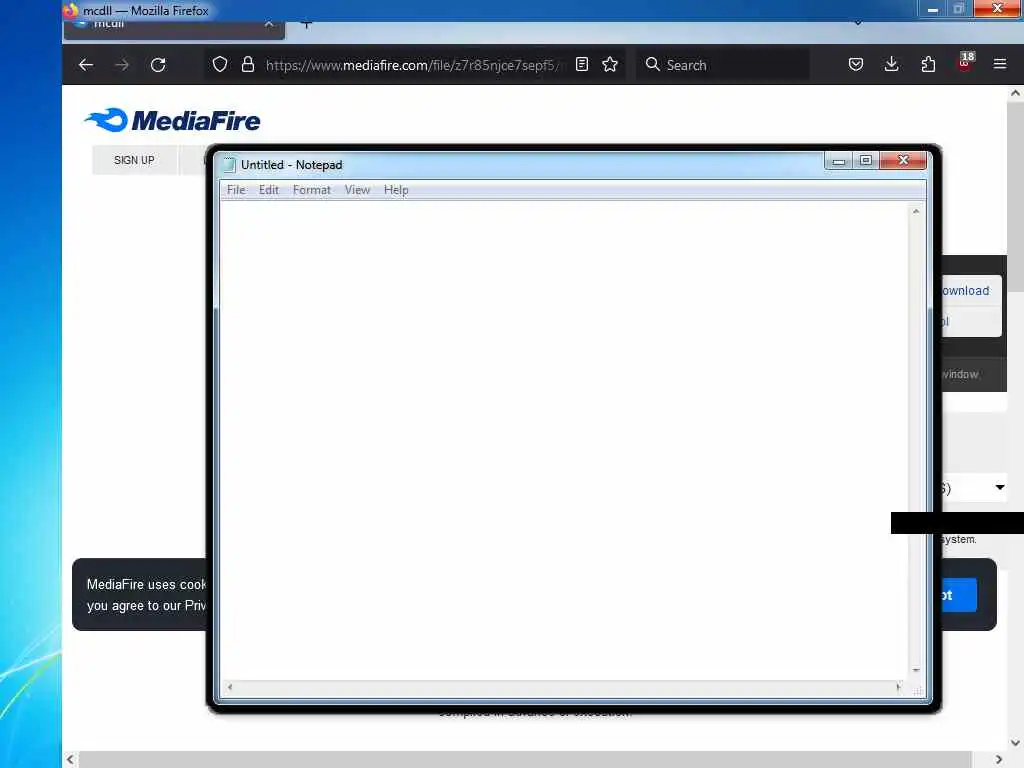Go back in Firefox
1024x768 pixels.
(x=86, y=65)
